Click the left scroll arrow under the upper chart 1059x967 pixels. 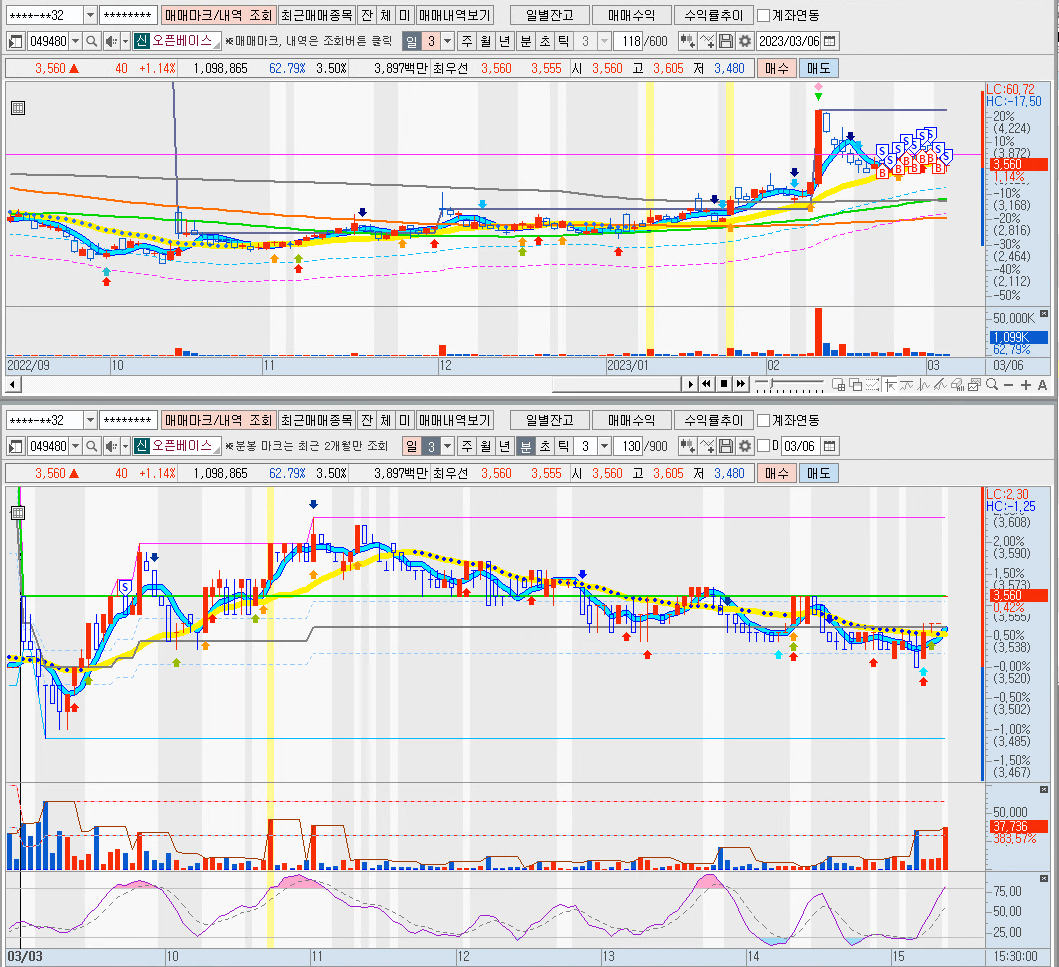click(13, 384)
